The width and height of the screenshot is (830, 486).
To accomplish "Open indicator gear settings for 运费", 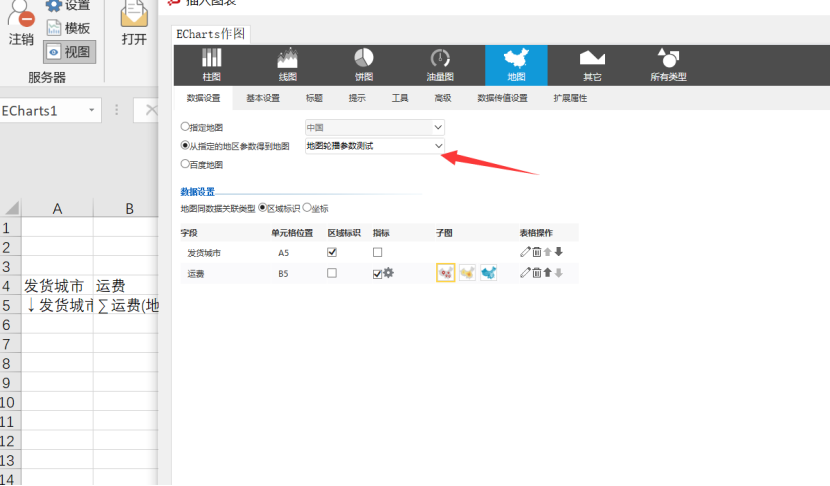I will [389, 273].
